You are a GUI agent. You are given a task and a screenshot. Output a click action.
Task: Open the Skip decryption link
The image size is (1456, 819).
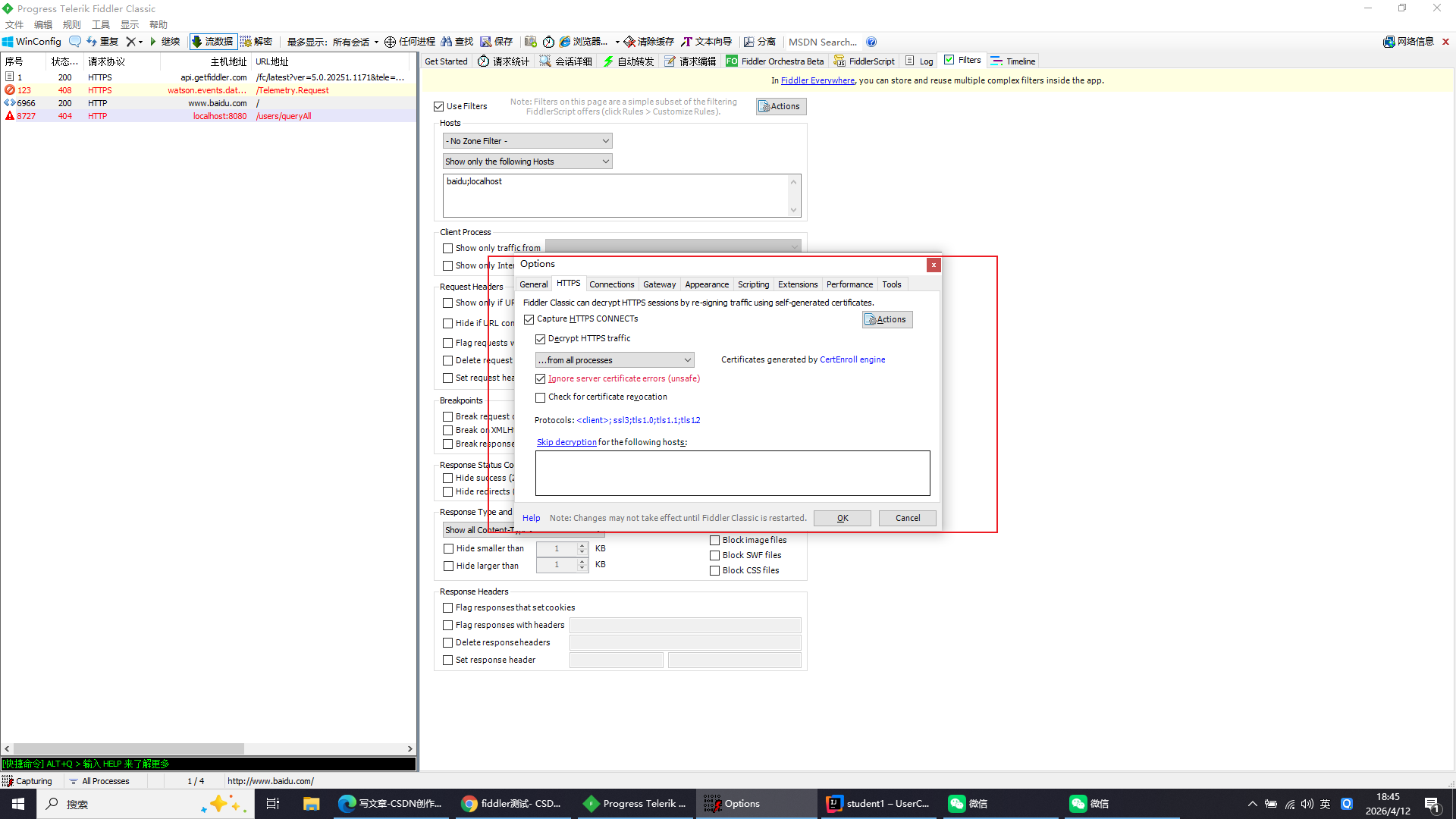pos(566,442)
